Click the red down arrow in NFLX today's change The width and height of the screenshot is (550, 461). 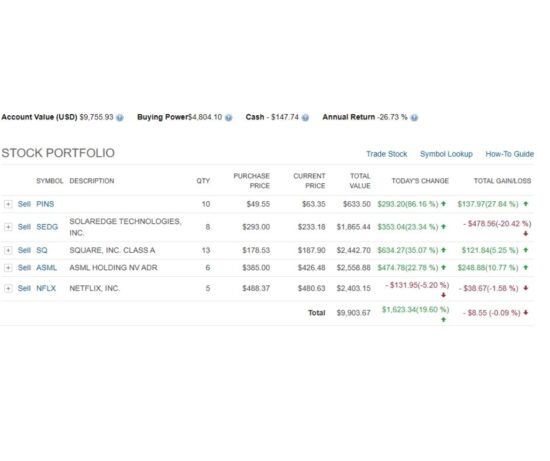(443, 295)
